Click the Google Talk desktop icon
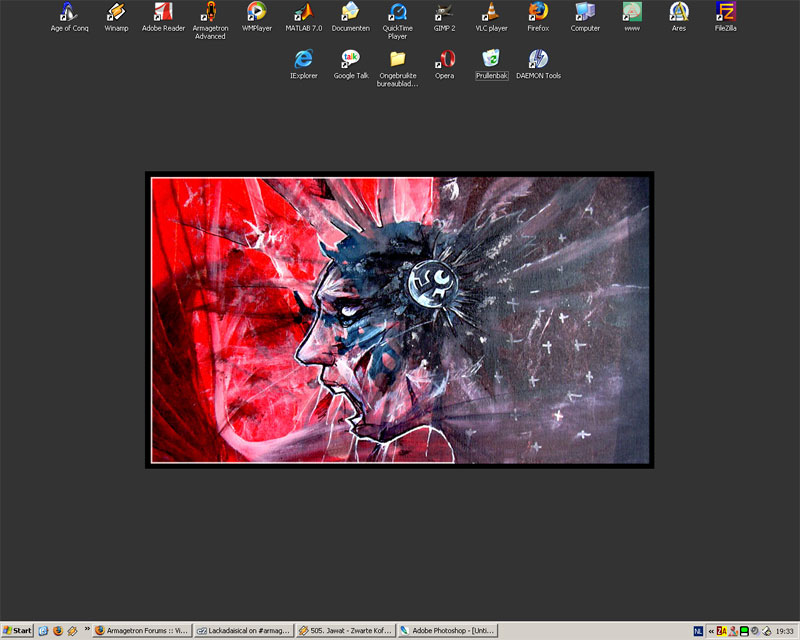The height and width of the screenshot is (640, 800). tap(351, 59)
